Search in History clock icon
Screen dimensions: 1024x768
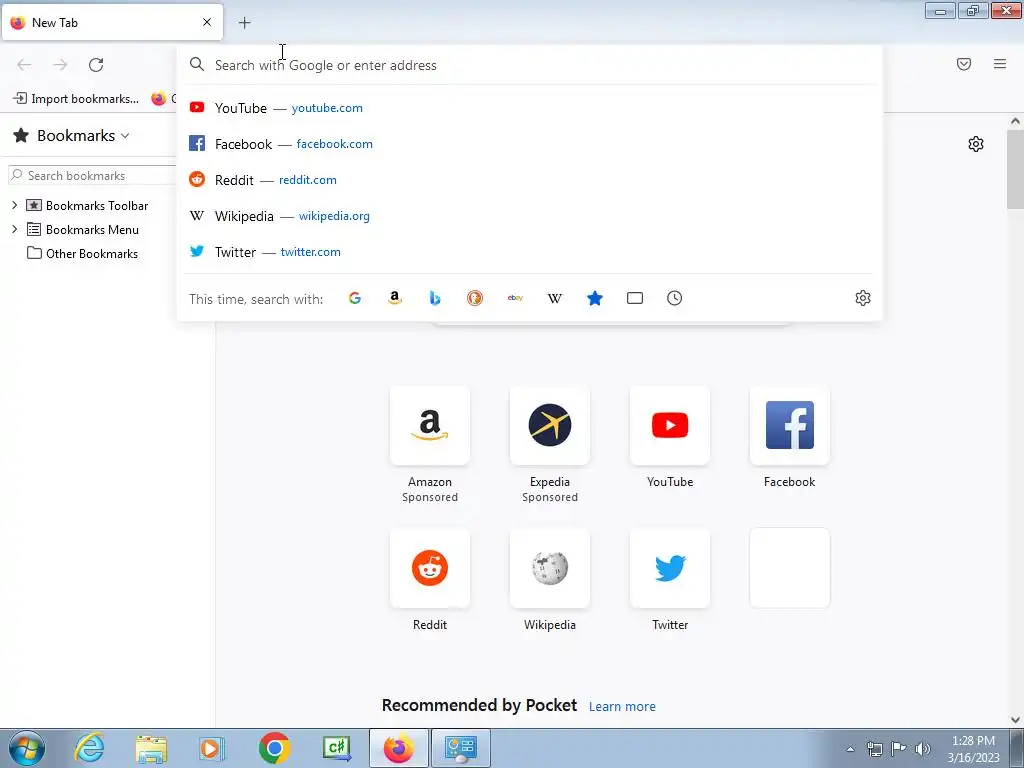675,298
